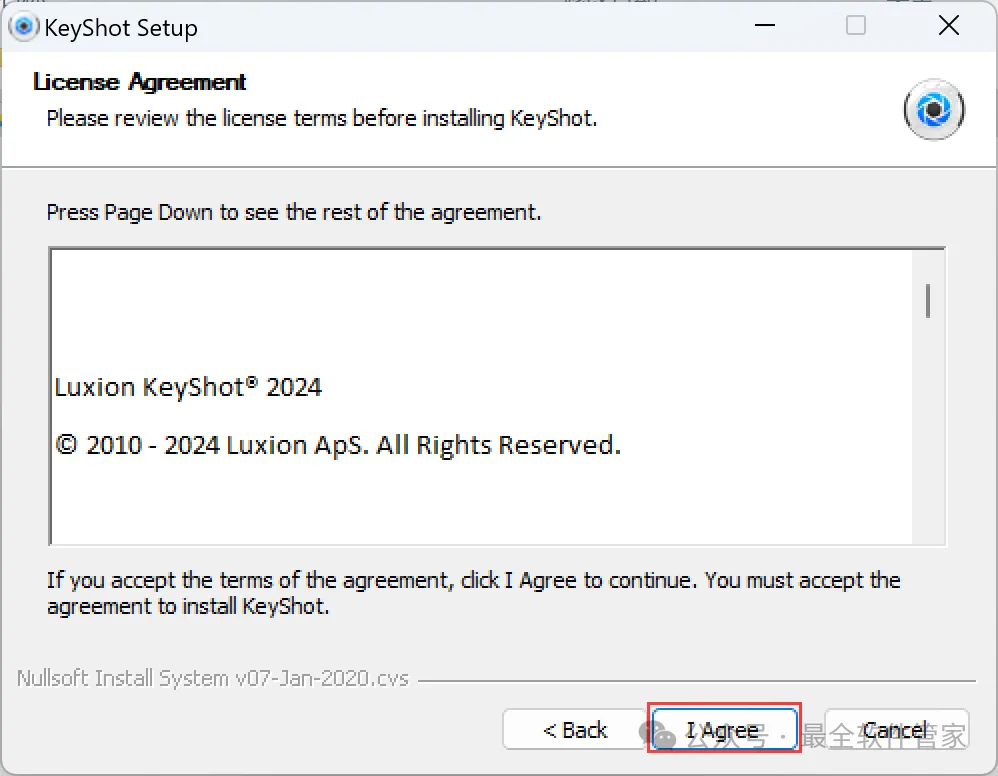
Task: Click the KeyShot logo in the header banner
Action: coord(933,110)
